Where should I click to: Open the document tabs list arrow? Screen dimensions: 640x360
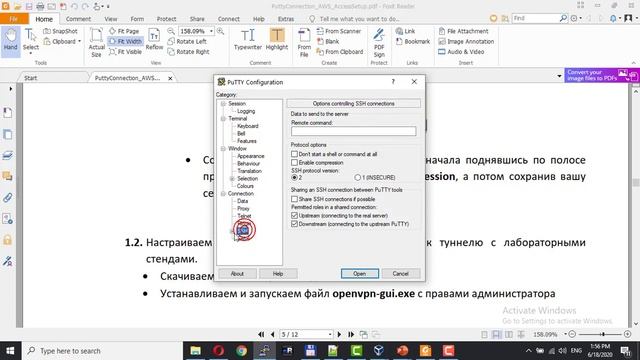559,76
